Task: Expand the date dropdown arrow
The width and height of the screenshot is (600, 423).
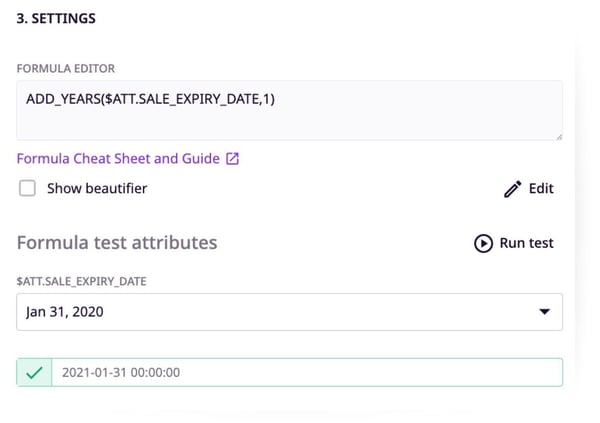Action: coord(545,312)
